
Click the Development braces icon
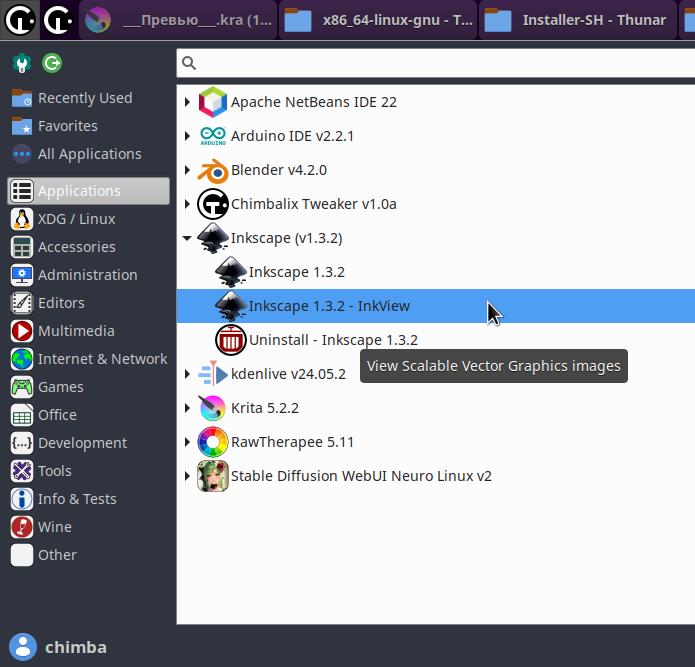22,443
